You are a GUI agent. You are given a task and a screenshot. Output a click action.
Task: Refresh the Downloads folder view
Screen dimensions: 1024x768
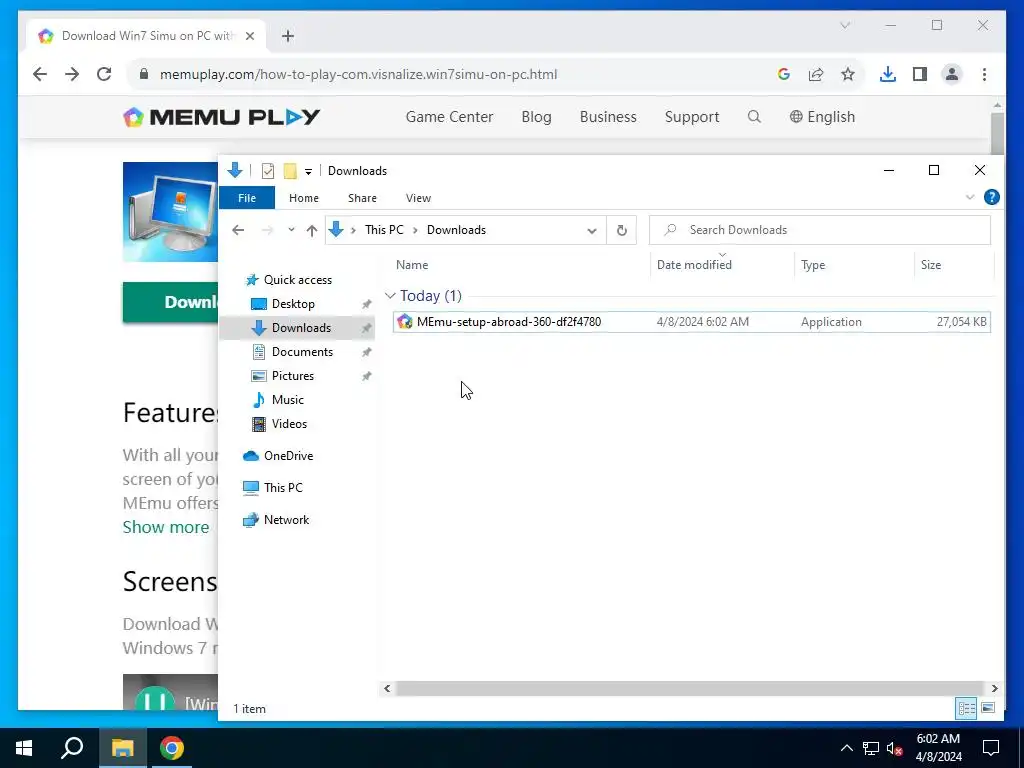tap(622, 230)
